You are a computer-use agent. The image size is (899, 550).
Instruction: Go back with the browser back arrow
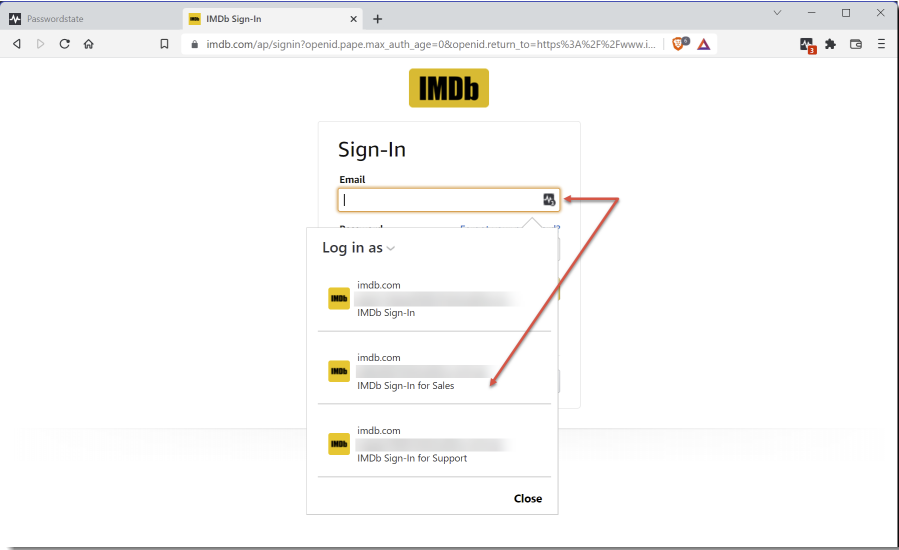point(17,44)
